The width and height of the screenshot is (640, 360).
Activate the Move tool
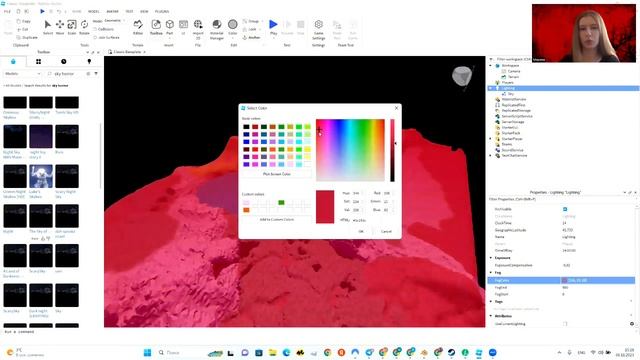[x=60, y=27]
